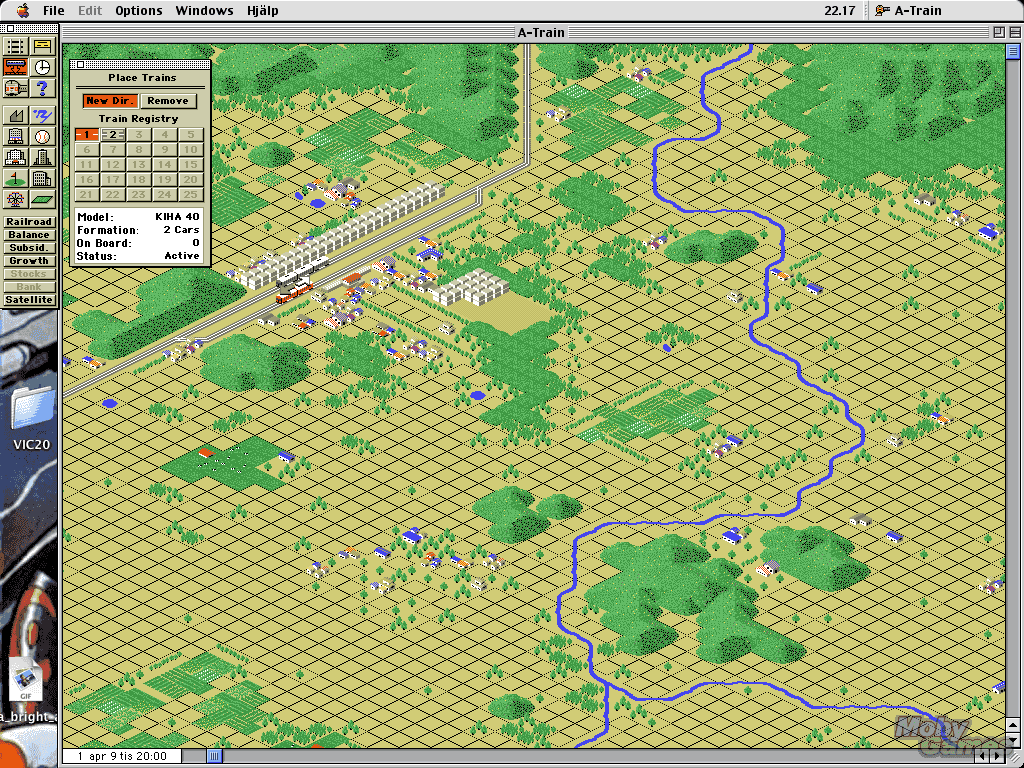This screenshot has width=1024, height=768.
Task: Close the tool palette using its close box
Action: pyautogui.click(x=10, y=29)
